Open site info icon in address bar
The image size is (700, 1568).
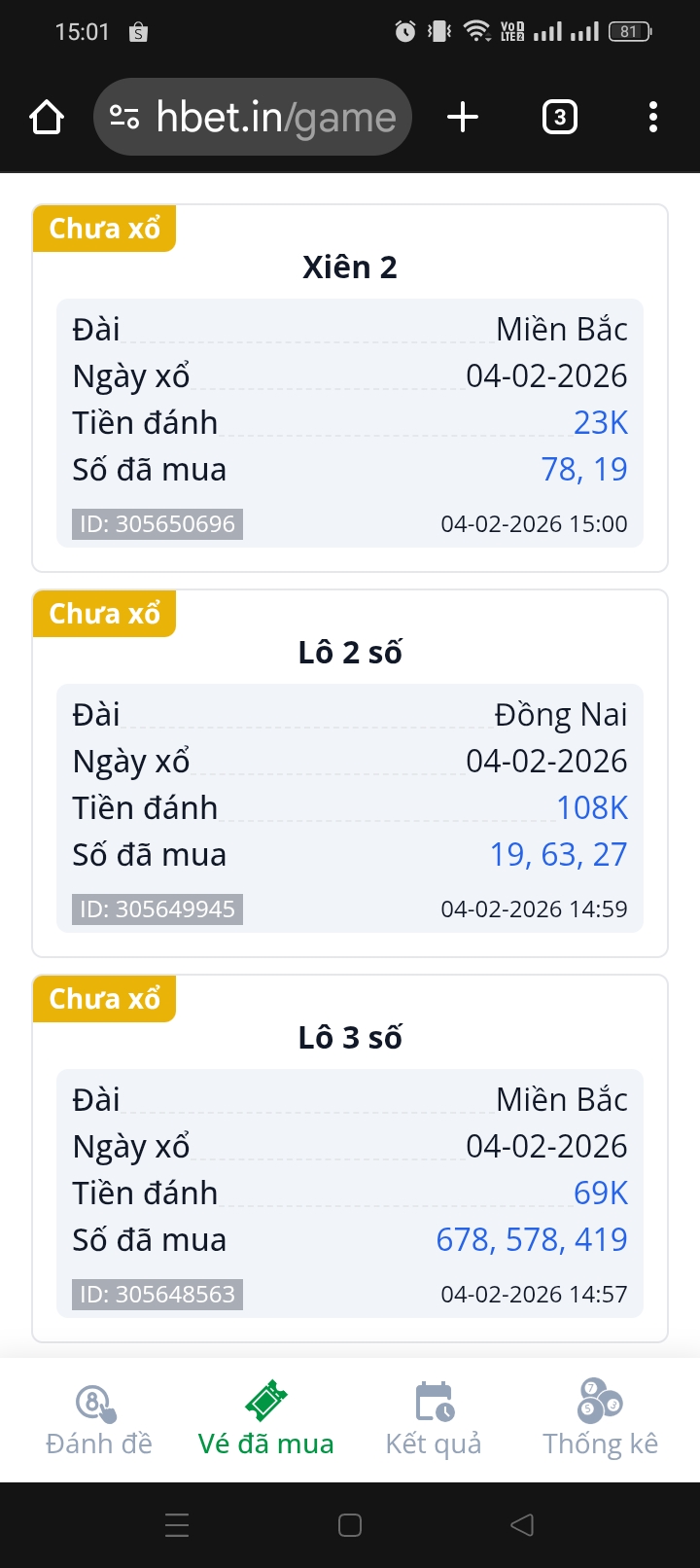124,118
